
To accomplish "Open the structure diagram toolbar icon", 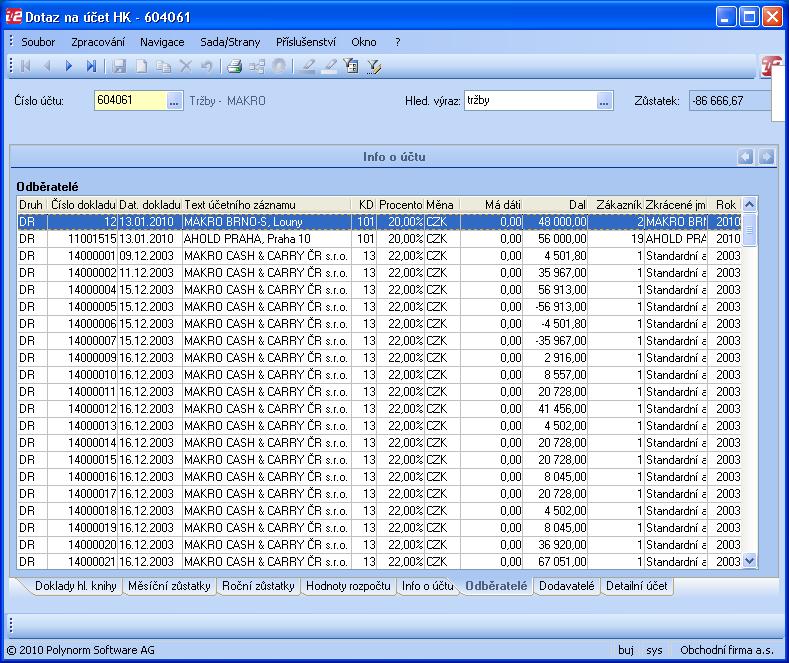I will click(257, 66).
